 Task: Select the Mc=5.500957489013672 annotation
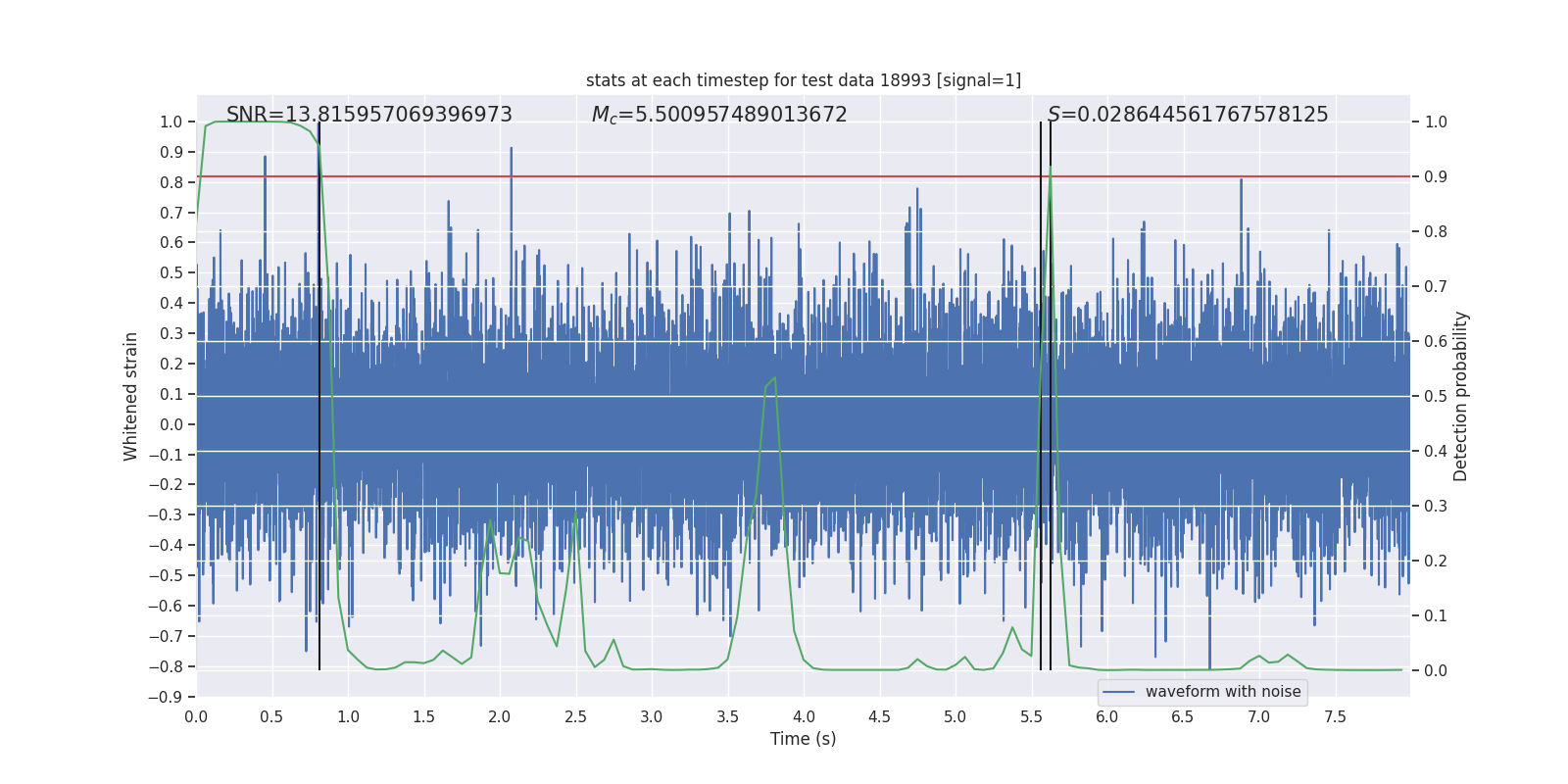(x=719, y=115)
